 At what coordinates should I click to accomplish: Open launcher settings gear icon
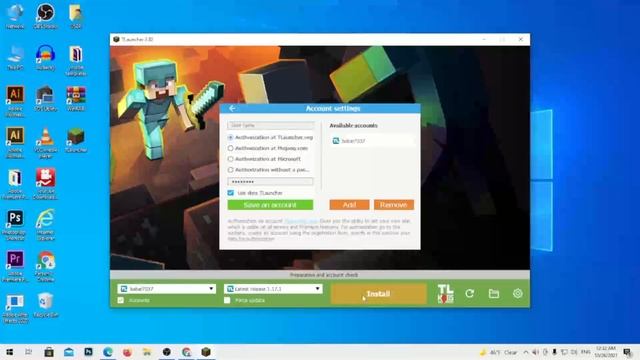tap(518, 293)
